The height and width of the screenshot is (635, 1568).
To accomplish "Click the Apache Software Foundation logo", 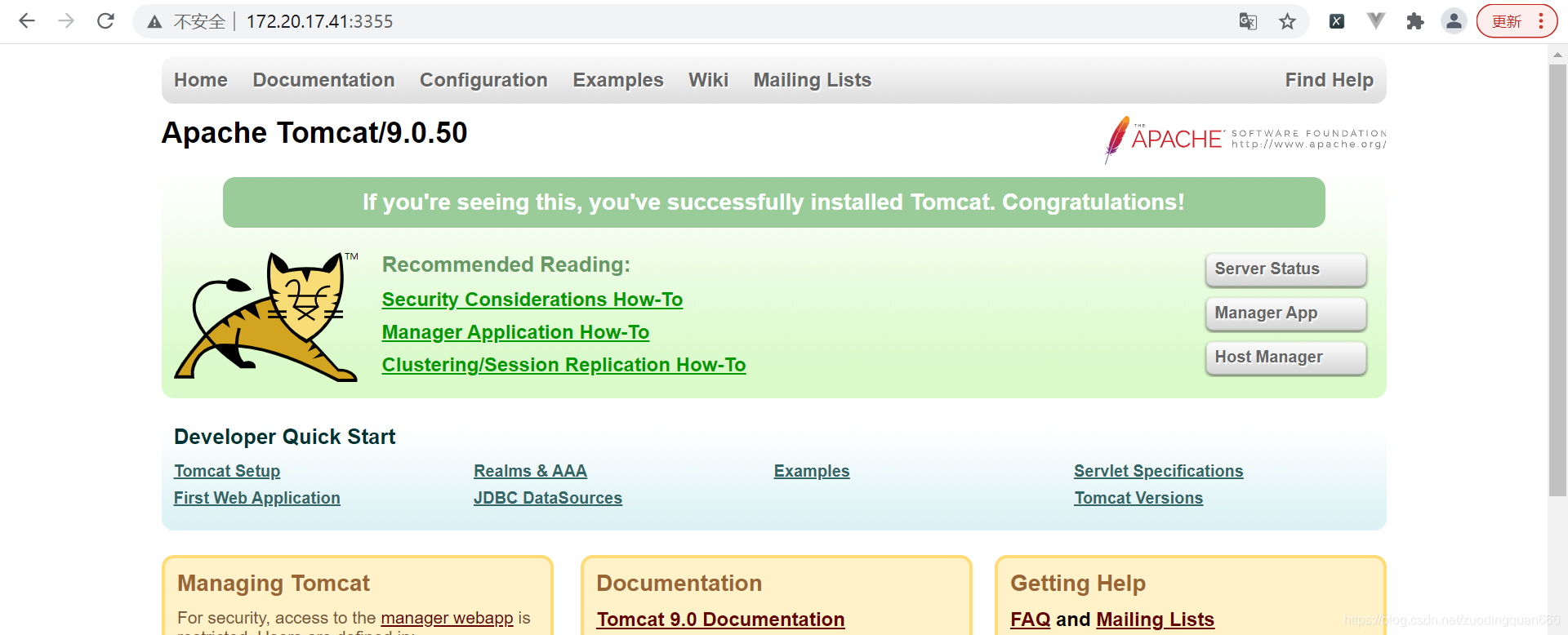I will click(x=1245, y=140).
